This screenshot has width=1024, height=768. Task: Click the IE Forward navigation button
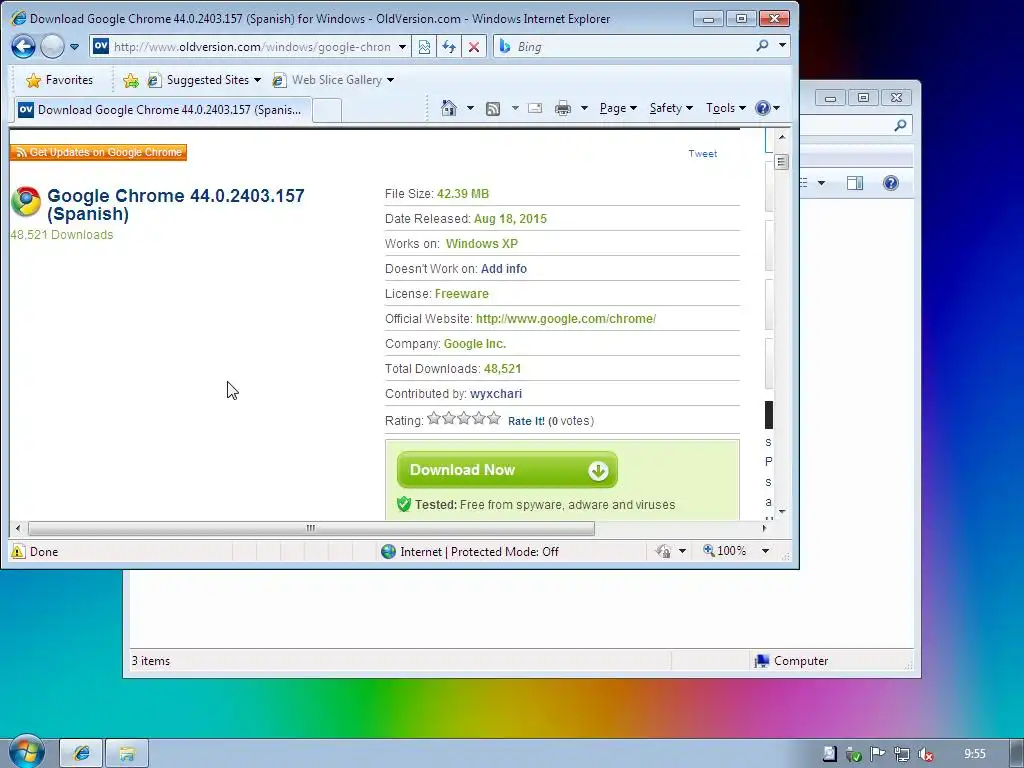(x=52, y=47)
